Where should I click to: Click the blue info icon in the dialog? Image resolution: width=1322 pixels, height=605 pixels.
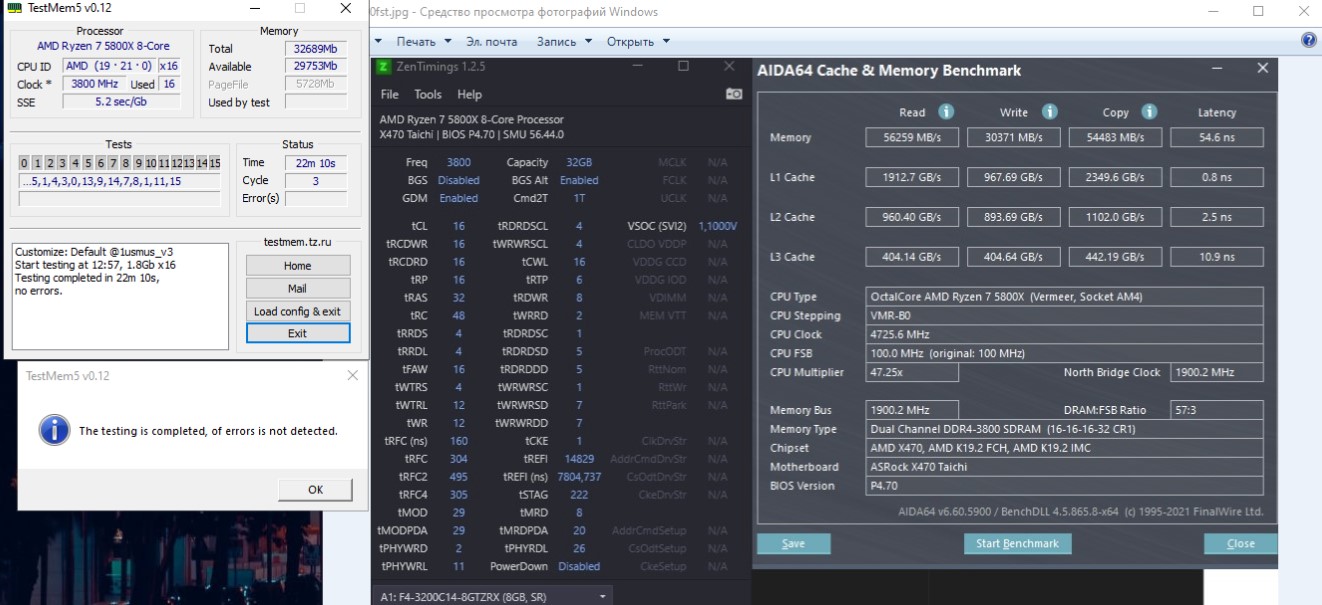(x=54, y=430)
